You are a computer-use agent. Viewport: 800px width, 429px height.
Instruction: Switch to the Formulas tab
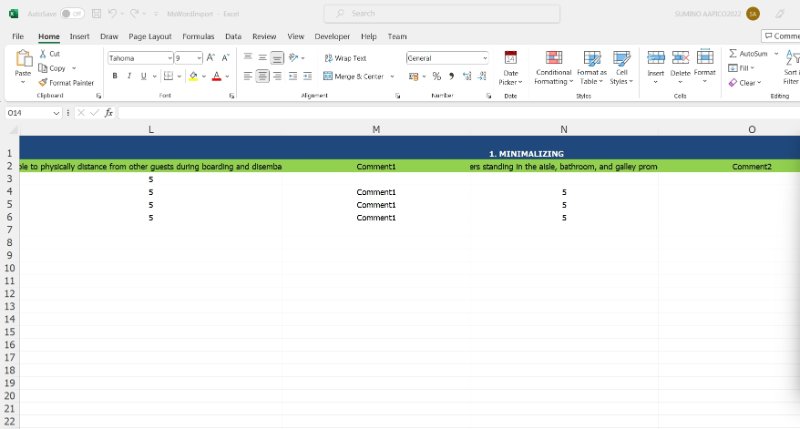(x=198, y=36)
